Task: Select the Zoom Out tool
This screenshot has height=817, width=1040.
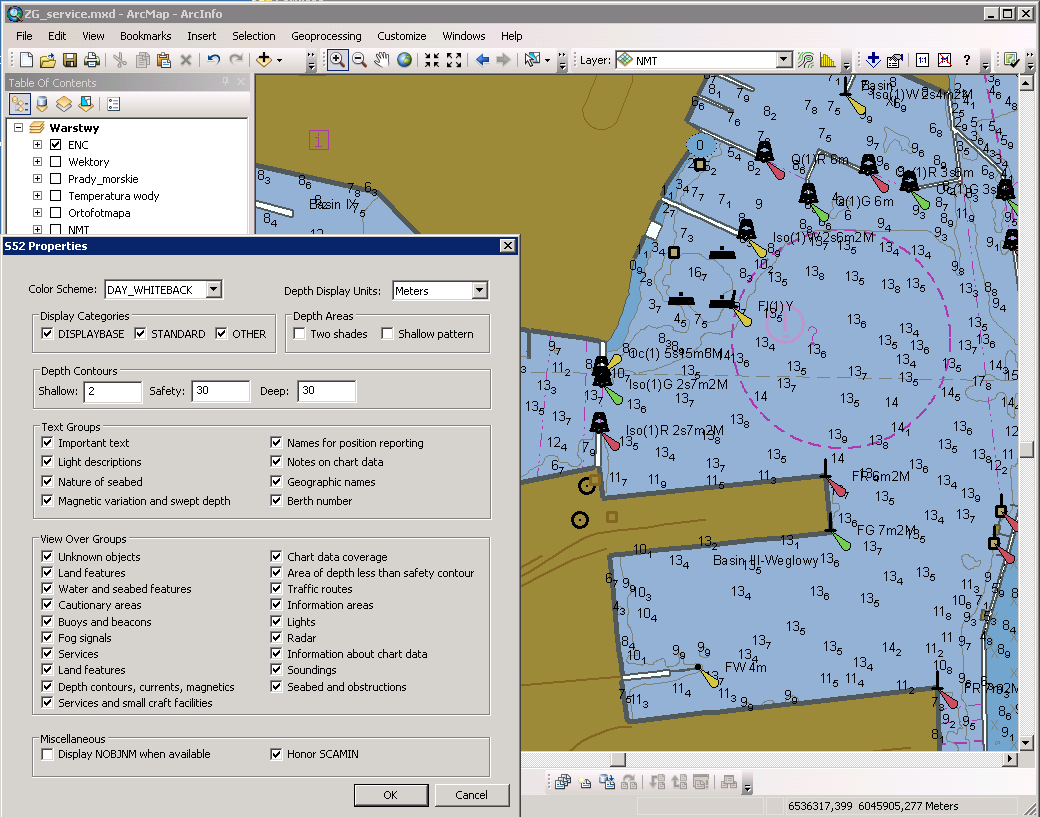Action: [359, 60]
